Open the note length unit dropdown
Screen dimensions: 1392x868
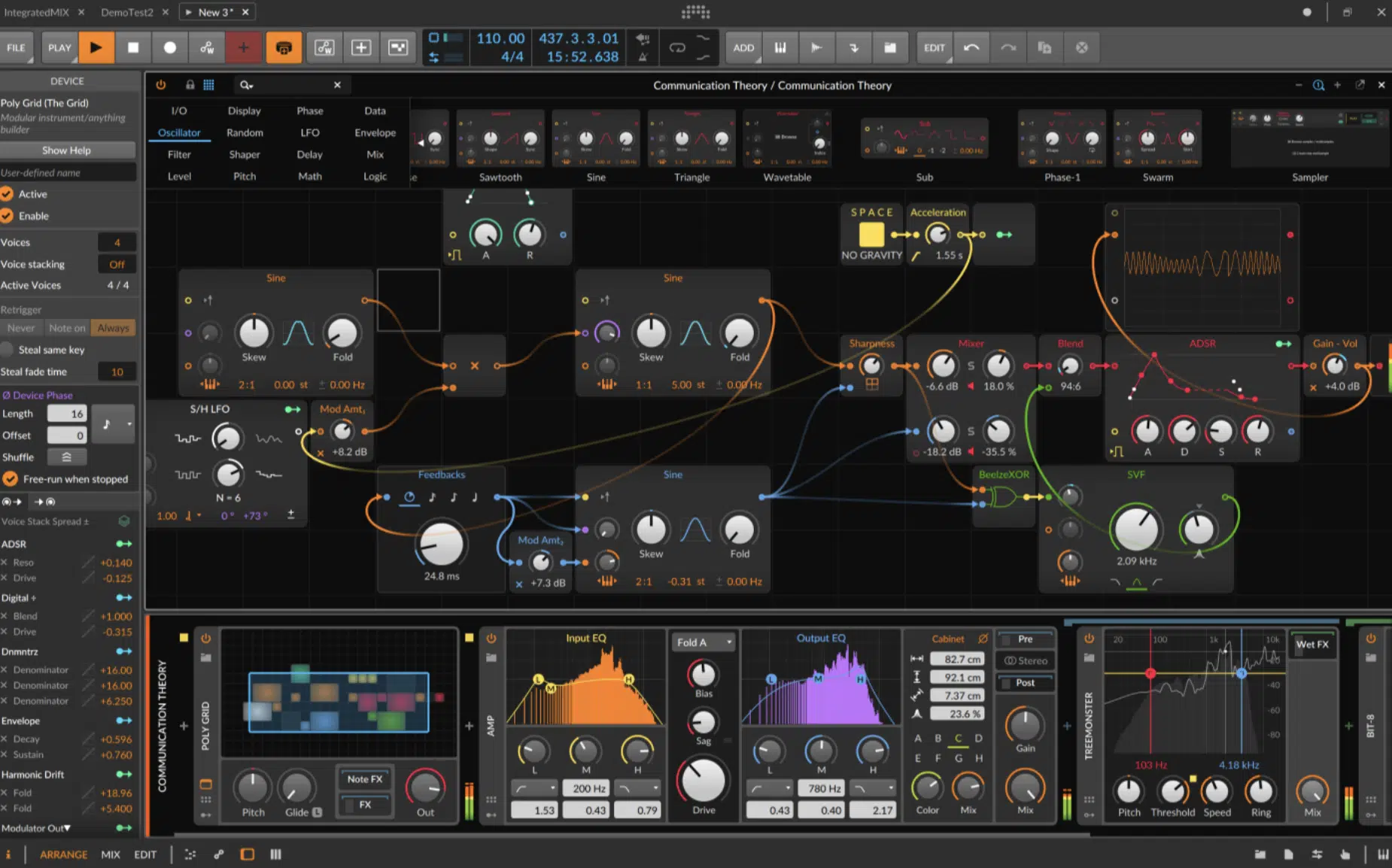point(114,424)
